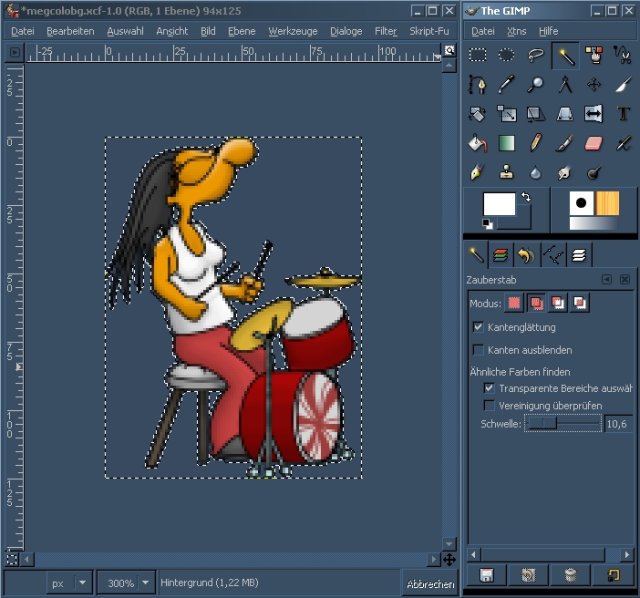Select the Select by Color tool
Image resolution: width=640 pixels, height=598 pixels.
[x=594, y=55]
